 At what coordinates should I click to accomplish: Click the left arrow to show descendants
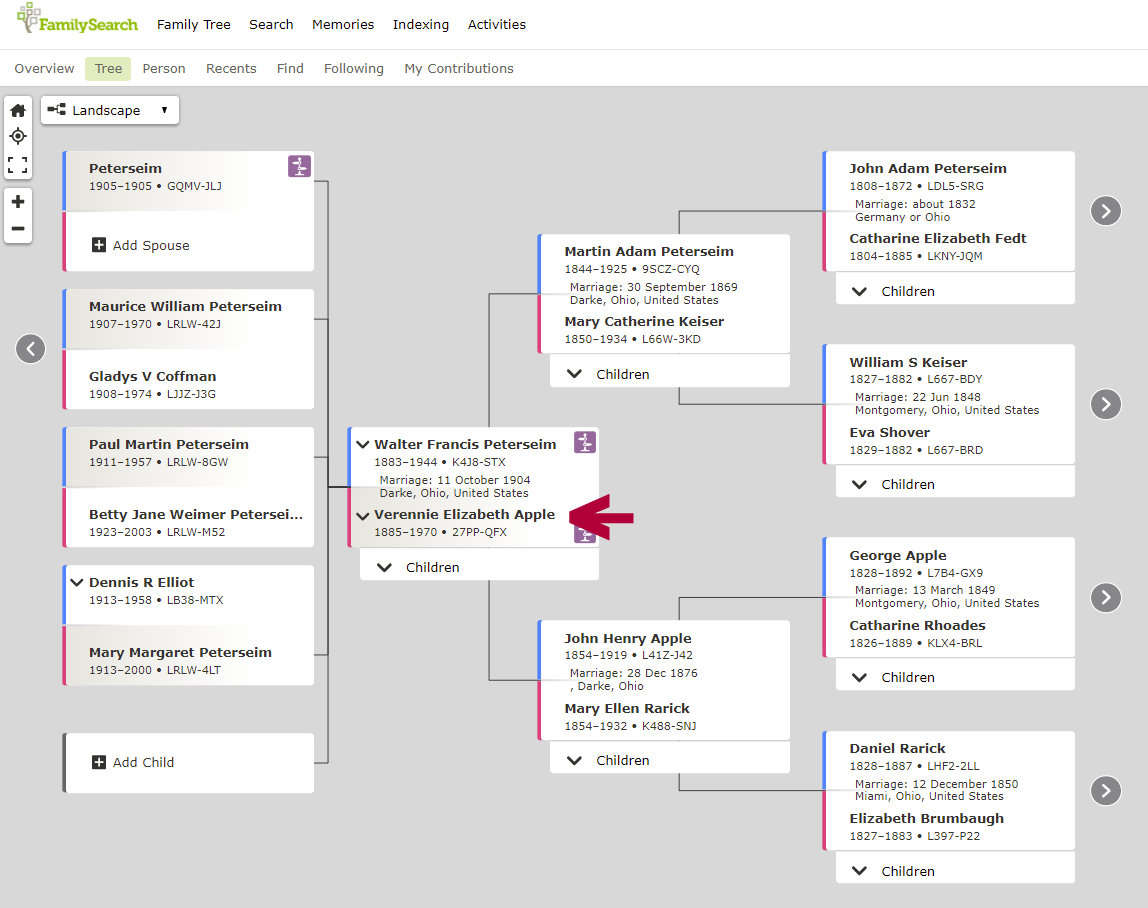pyautogui.click(x=31, y=348)
